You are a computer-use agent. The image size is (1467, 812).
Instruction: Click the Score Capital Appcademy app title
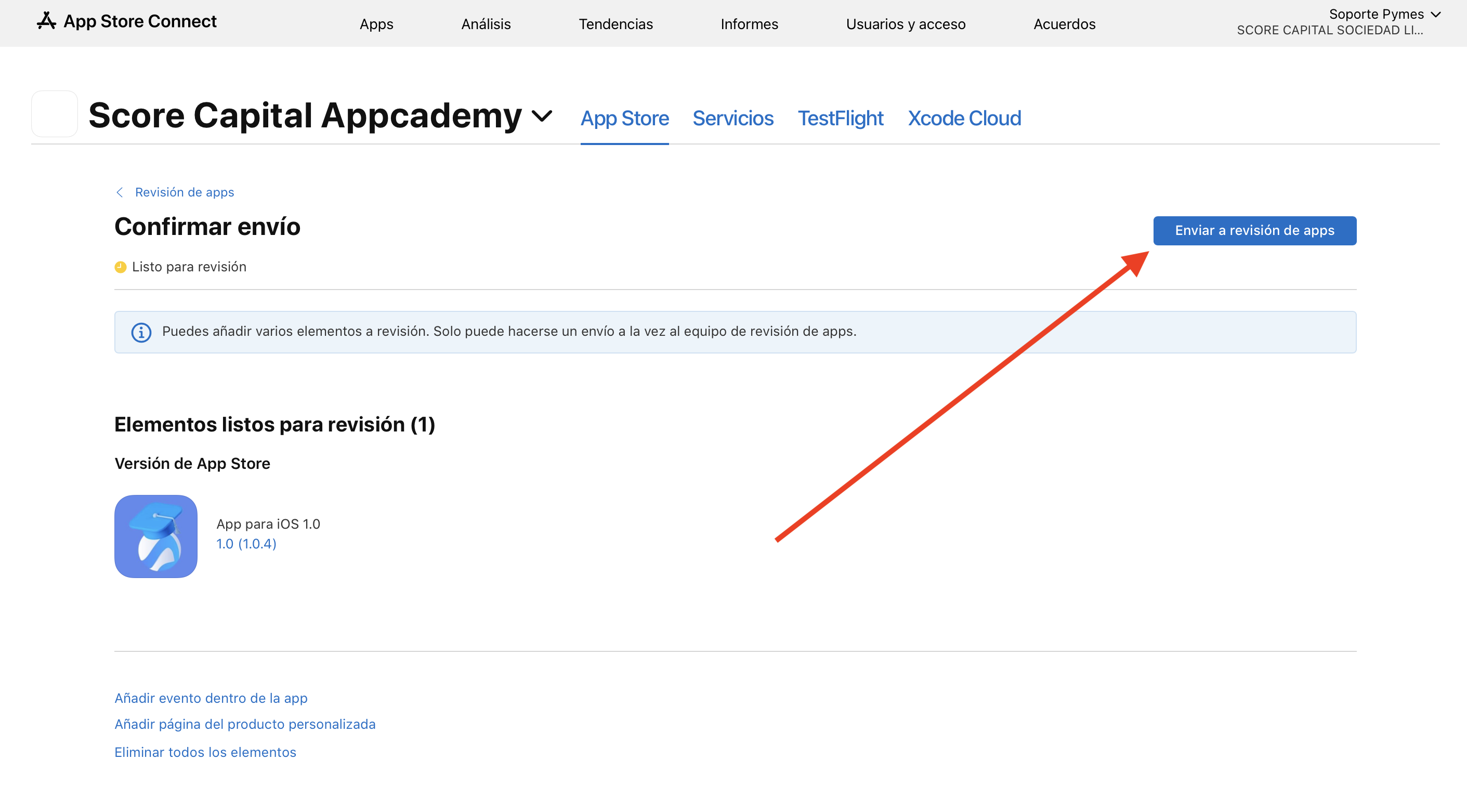click(305, 115)
